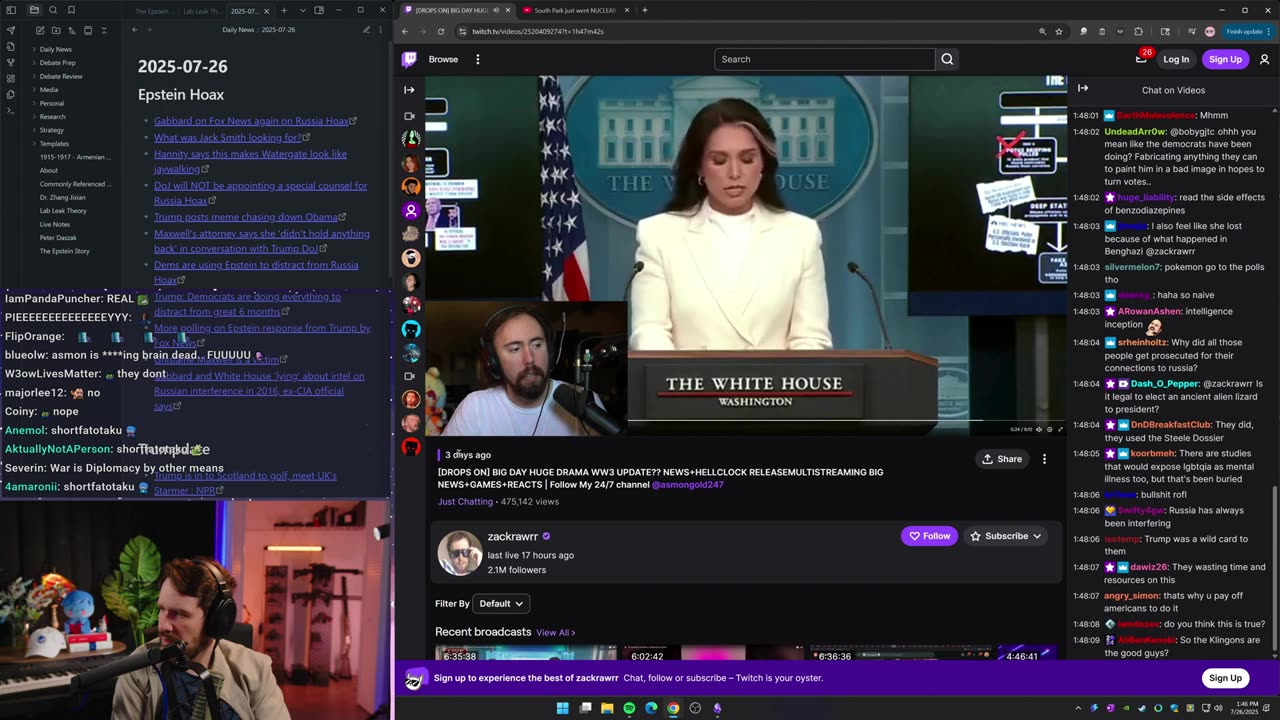
Task: Follow zackrawrr channel
Action: tap(929, 536)
